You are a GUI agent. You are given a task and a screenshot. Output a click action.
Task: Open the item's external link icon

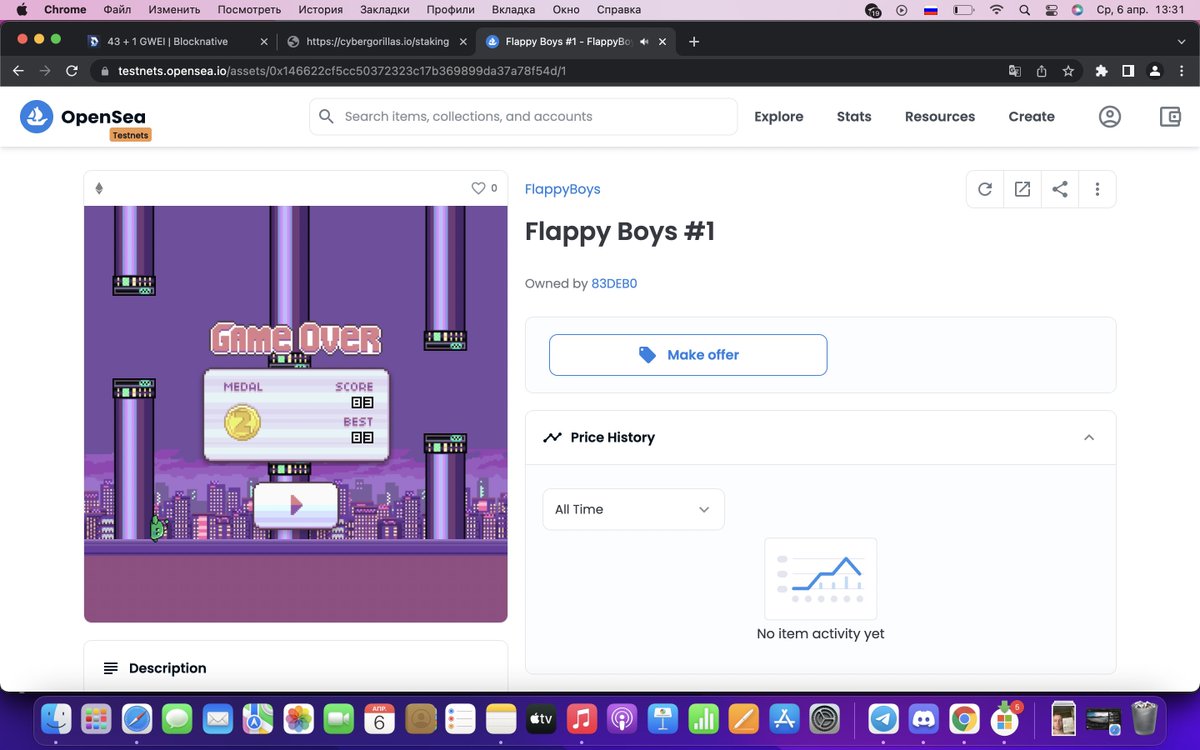(1022, 189)
